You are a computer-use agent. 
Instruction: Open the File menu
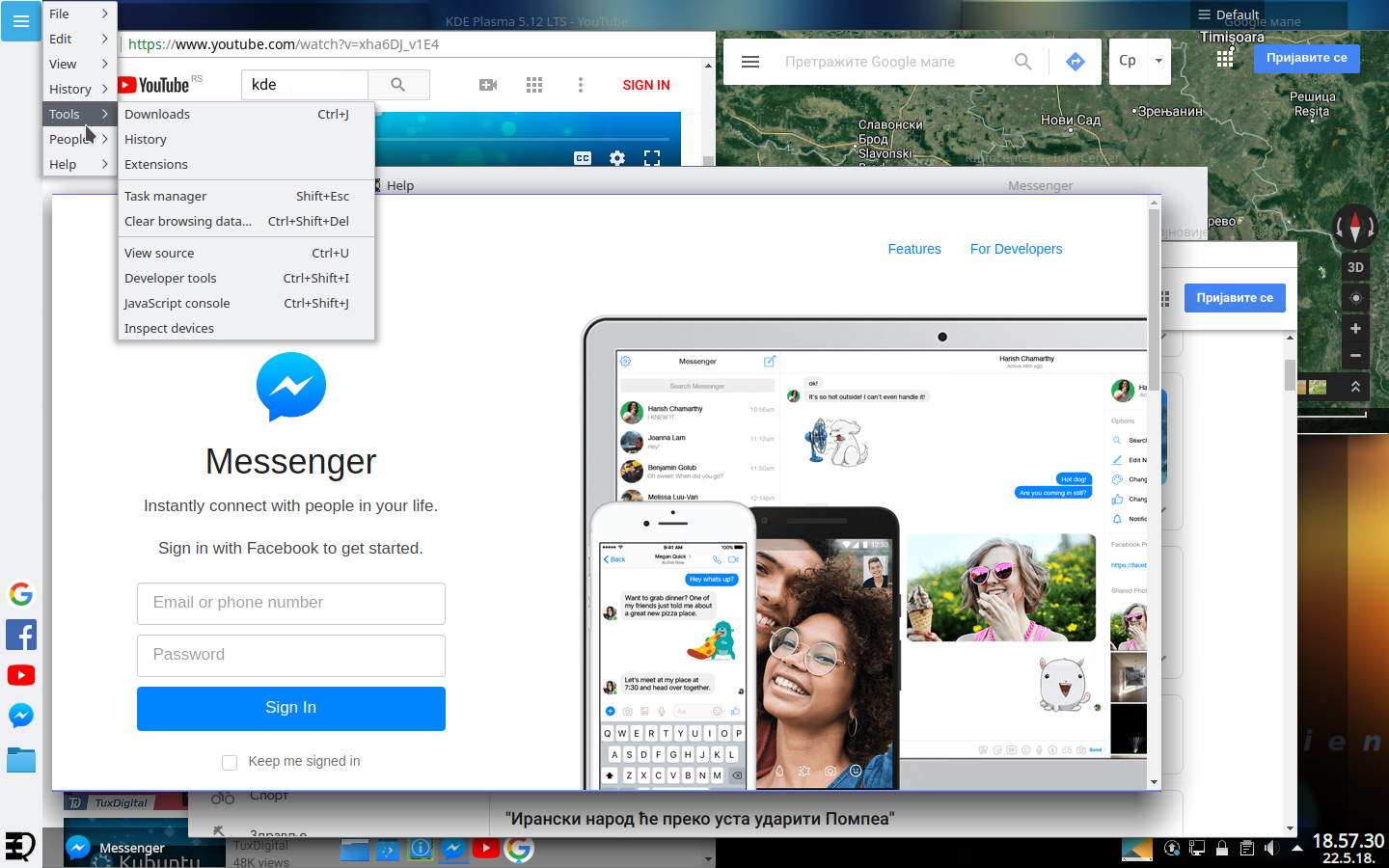(79, 14)
